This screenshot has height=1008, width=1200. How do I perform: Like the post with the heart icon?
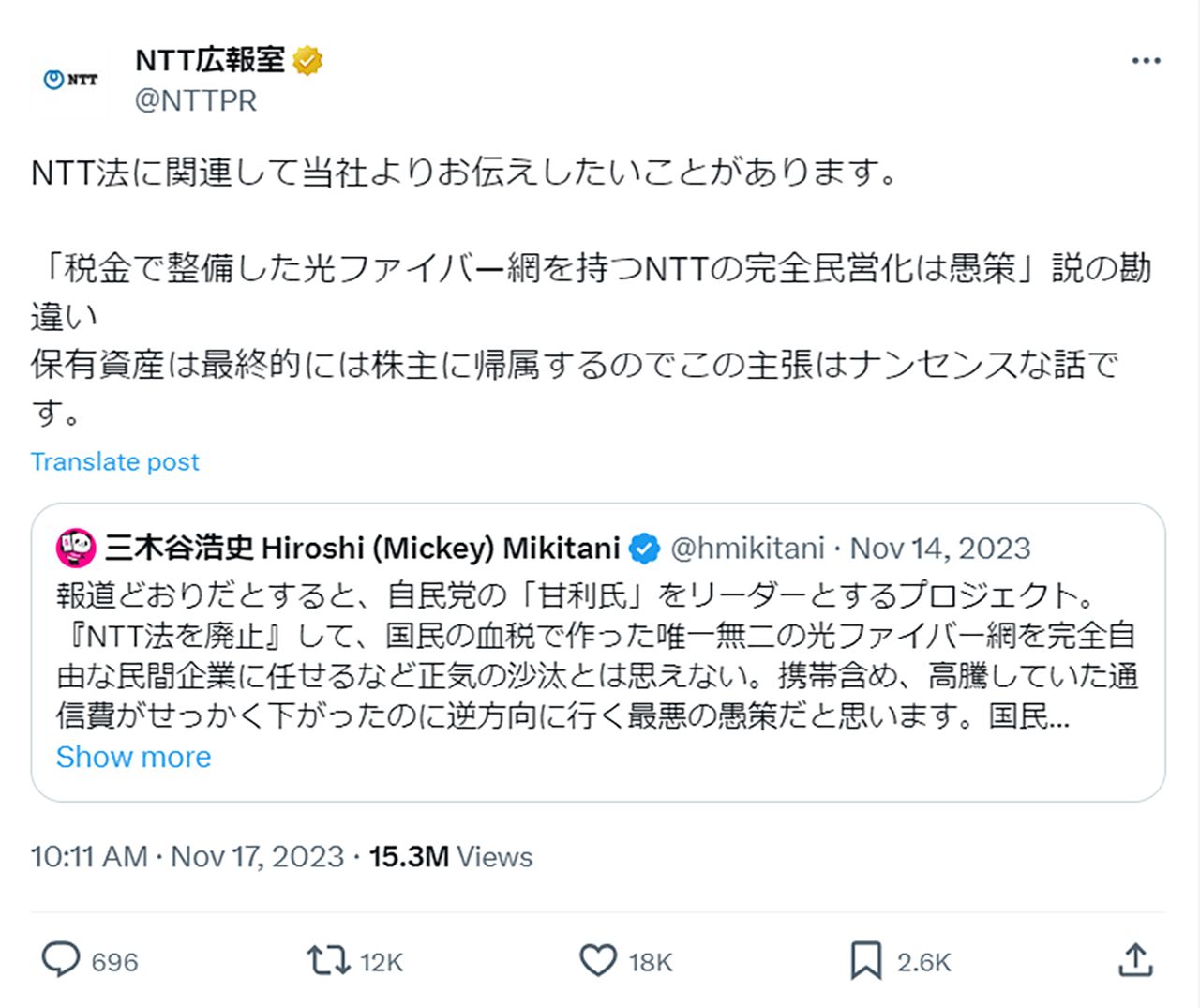click(x=598, y=961)
